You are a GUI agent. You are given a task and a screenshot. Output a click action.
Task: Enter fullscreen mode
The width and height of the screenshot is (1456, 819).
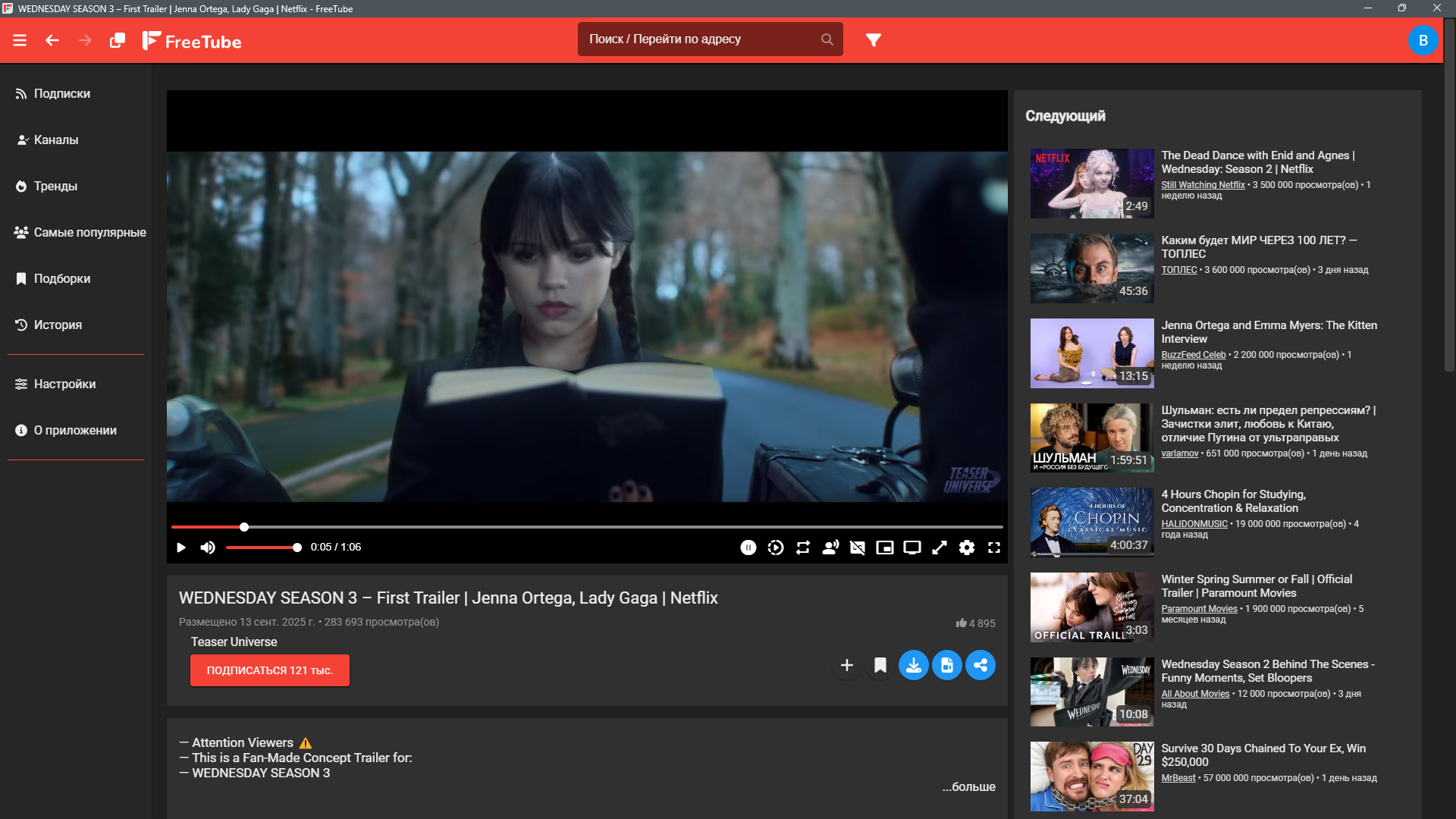(994, 548)
